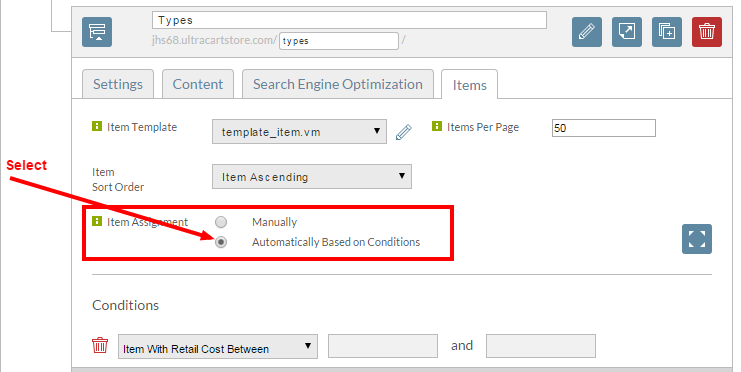741x372 pixels.
Task: Click the duplicate page icon
Action: (667, 32)
